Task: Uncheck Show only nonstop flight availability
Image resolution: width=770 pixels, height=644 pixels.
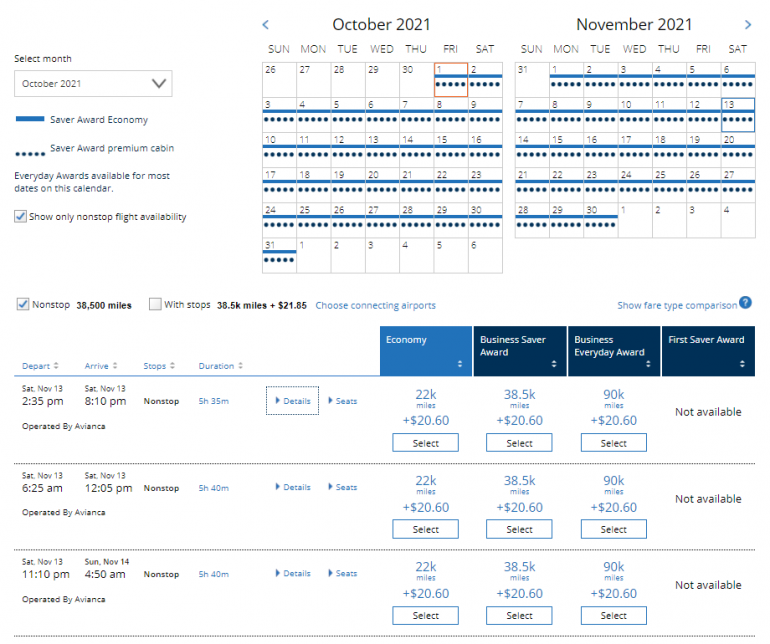Action: tap(21, 216)
